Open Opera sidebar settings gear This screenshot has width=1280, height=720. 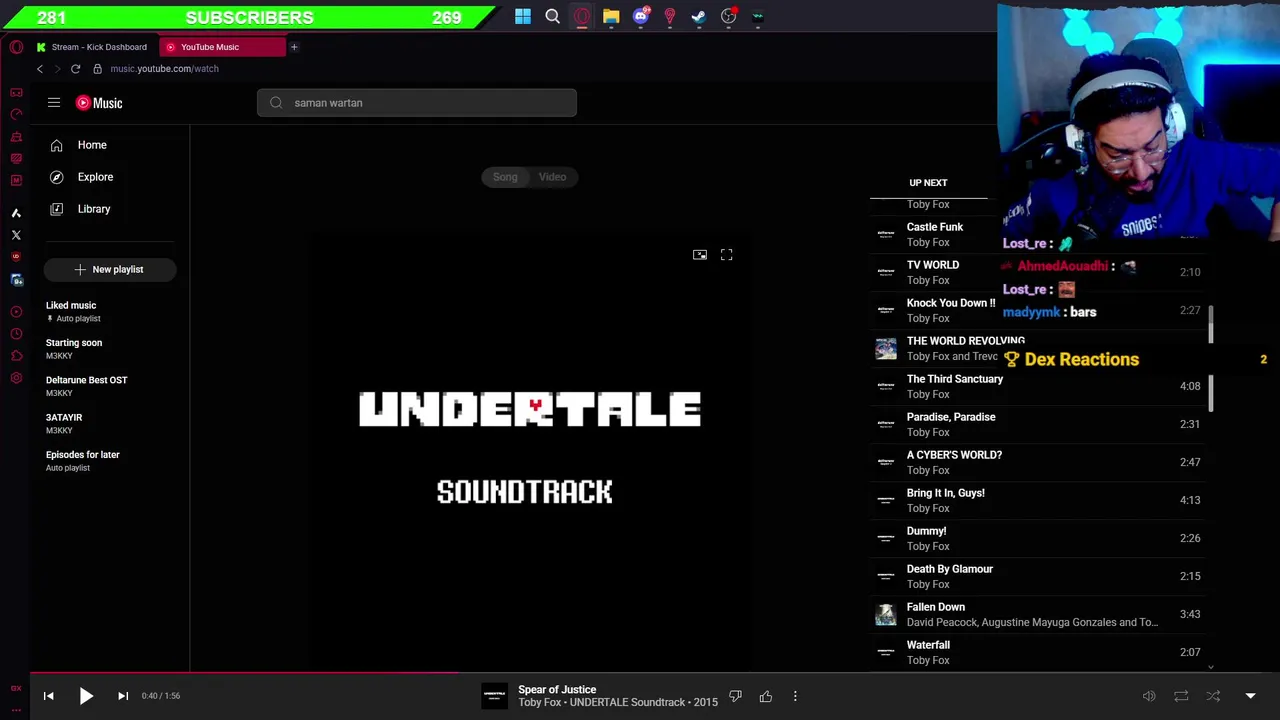pyautogui.click(x=16, y=378)
